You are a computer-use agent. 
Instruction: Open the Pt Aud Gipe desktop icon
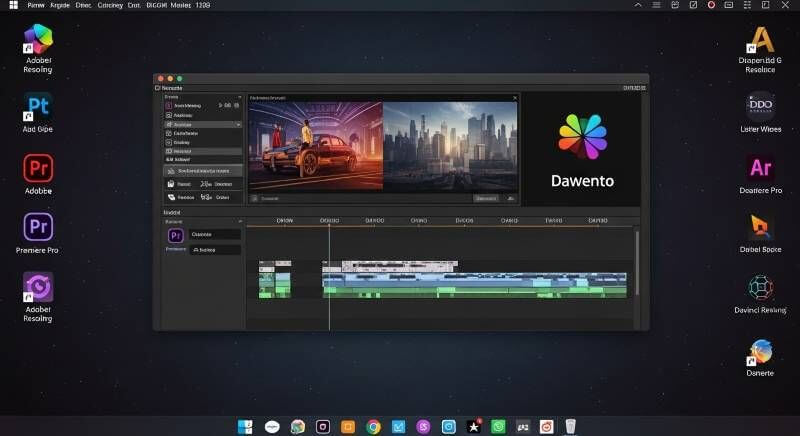pyautogui.click(x=38, y=107)
